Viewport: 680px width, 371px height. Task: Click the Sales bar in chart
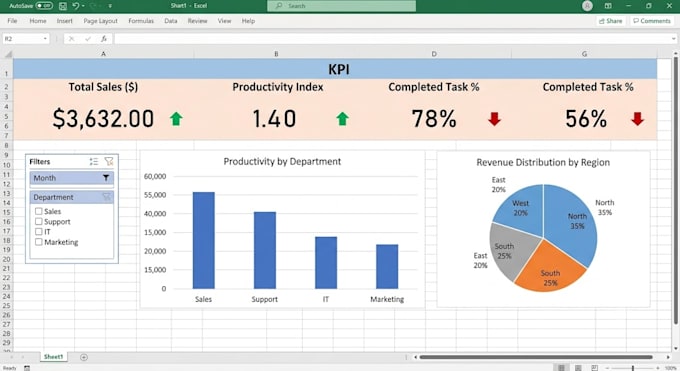[203, 240]
